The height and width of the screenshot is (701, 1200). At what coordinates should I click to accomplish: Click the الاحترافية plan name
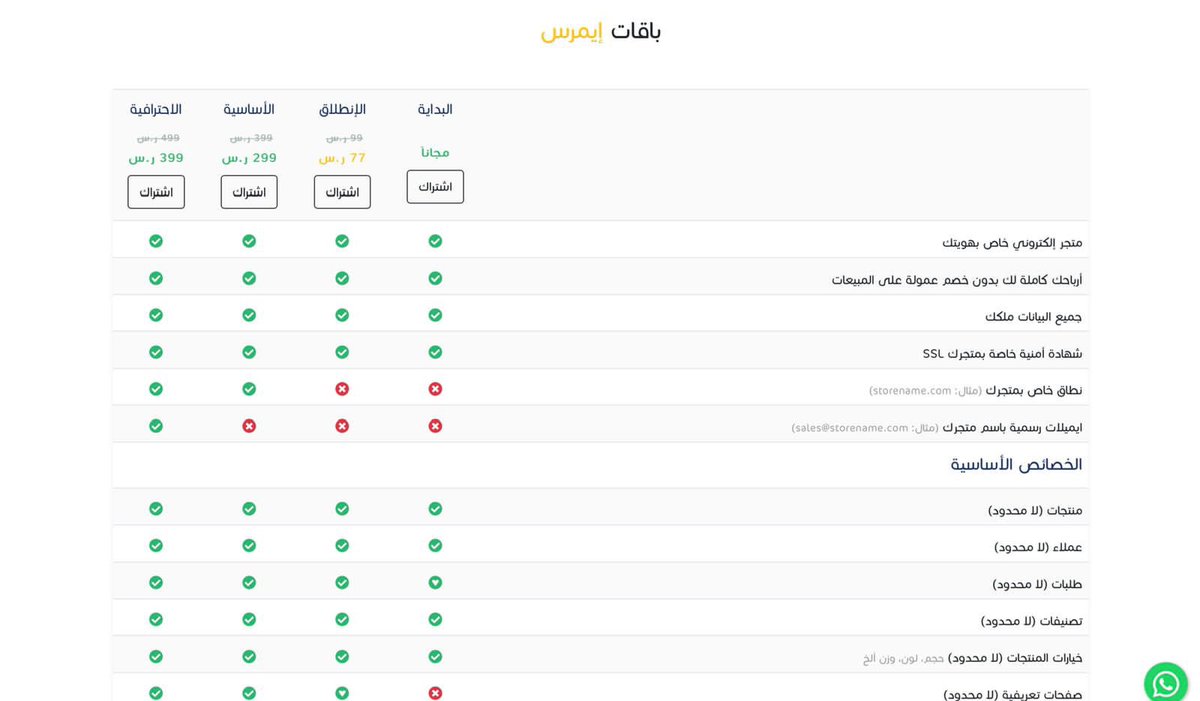(156, 109)
